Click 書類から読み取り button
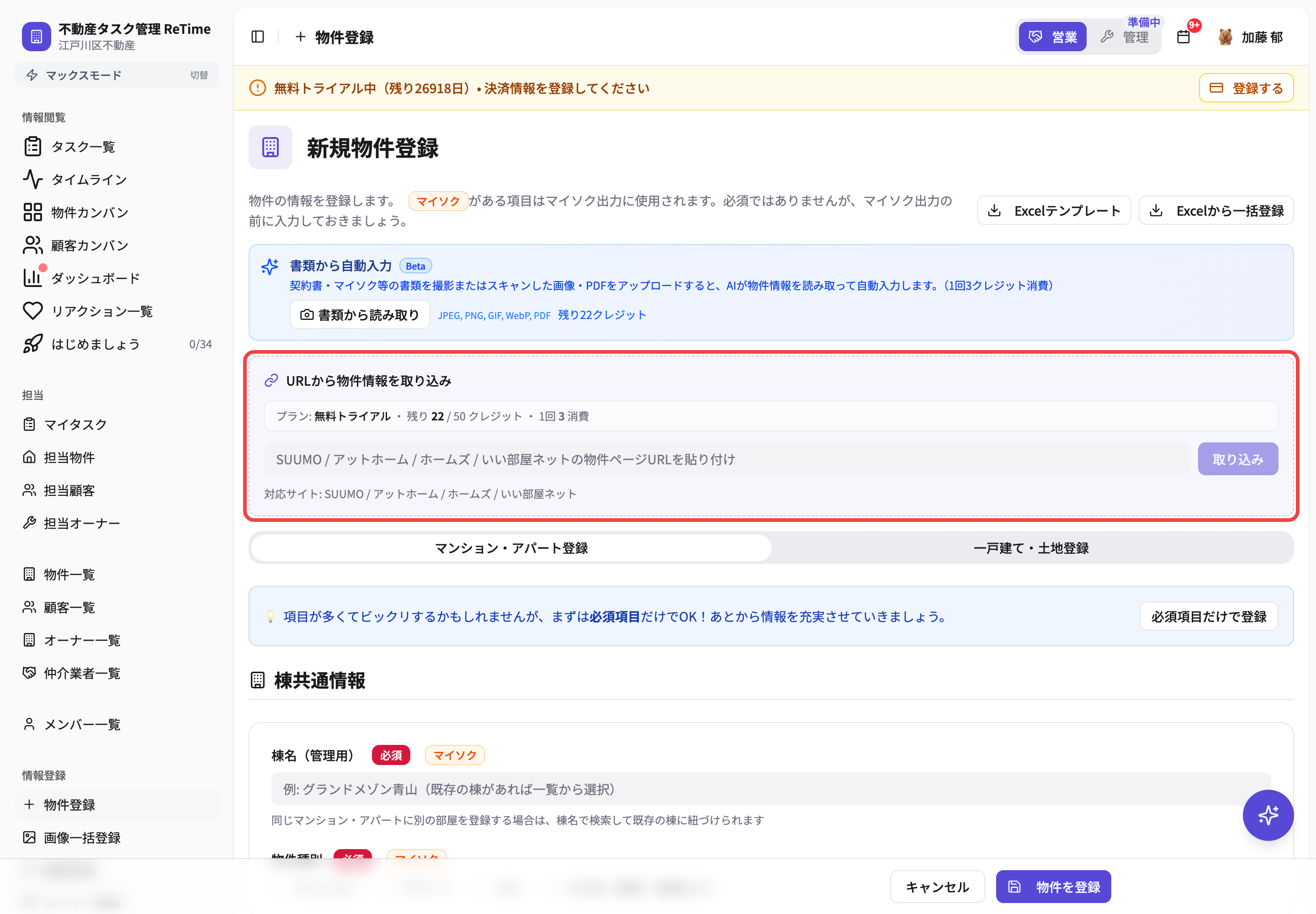Image resolution: width=1316 pixels, height=914 pixels. tap(360, 315)
